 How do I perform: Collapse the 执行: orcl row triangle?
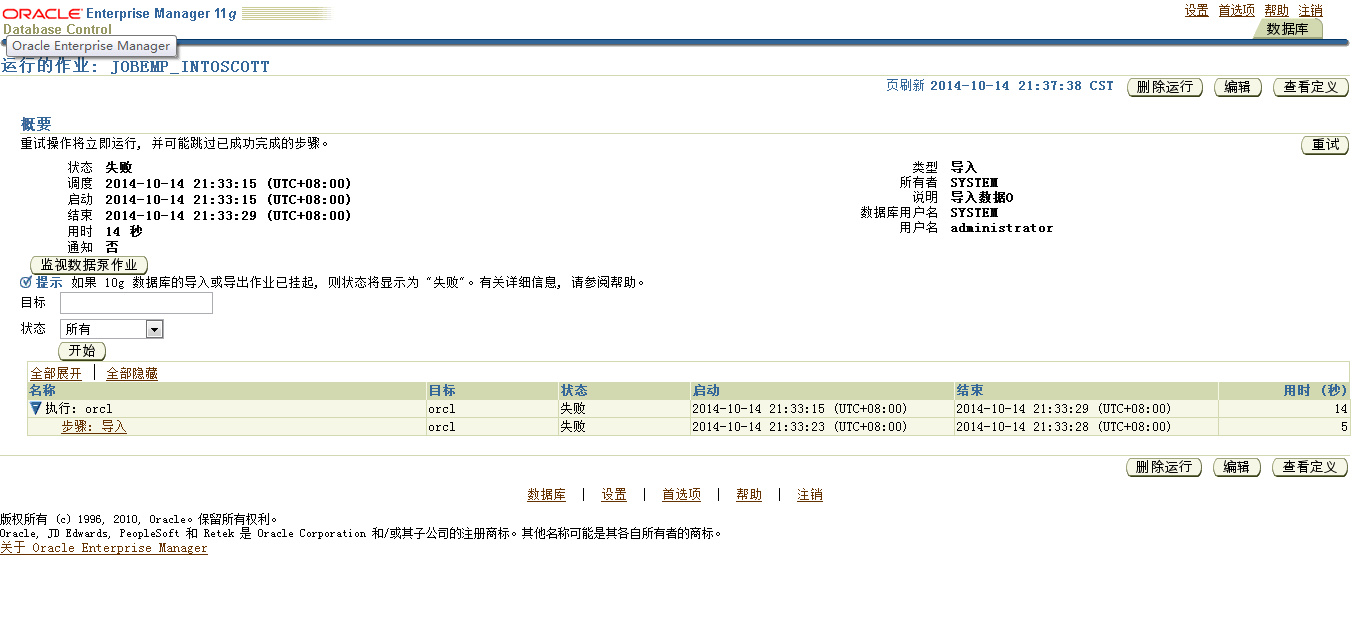pyautogui.click(x=35, y=408)
